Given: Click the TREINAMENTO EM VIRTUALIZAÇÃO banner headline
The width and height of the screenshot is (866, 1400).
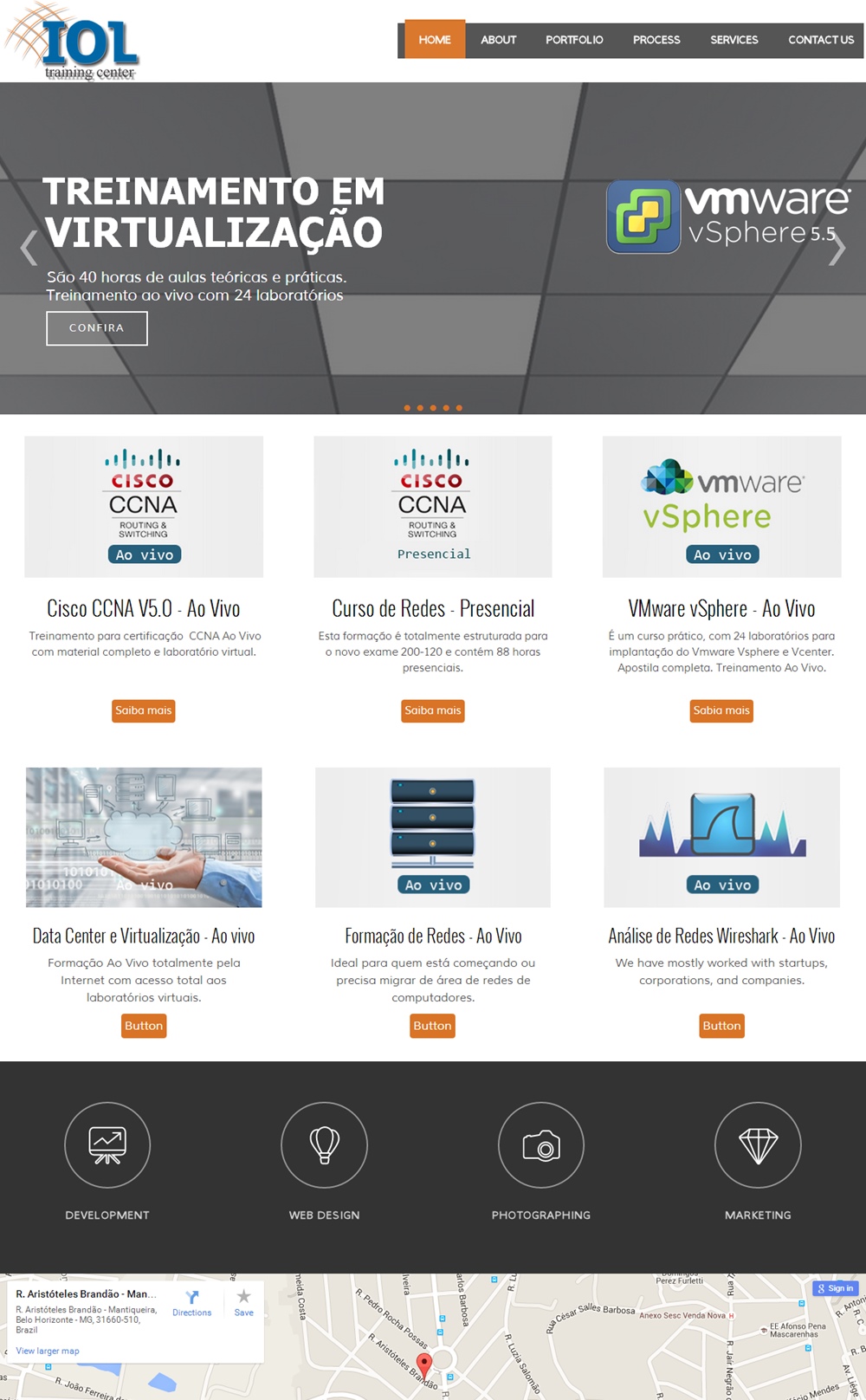Looking at the screenshot, I should click(214, 212).
